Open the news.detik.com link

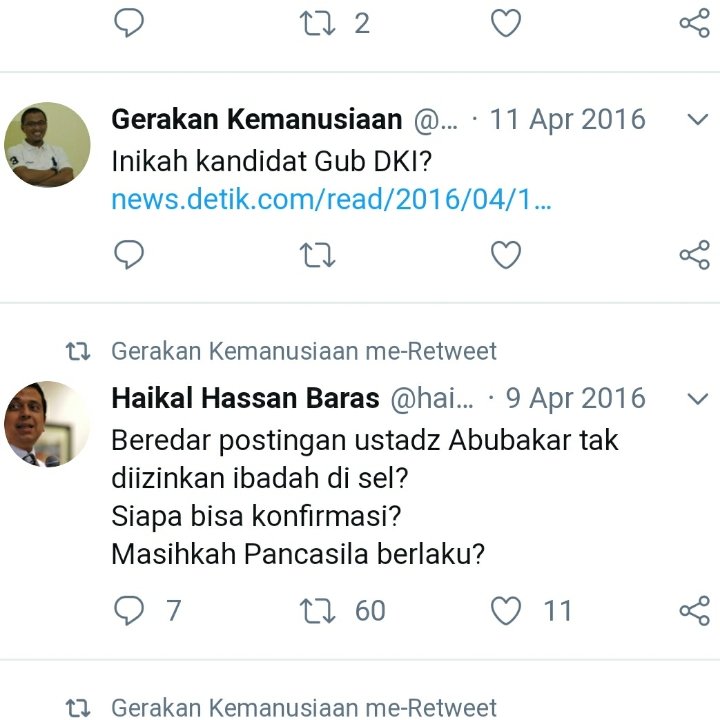[331, 200]
